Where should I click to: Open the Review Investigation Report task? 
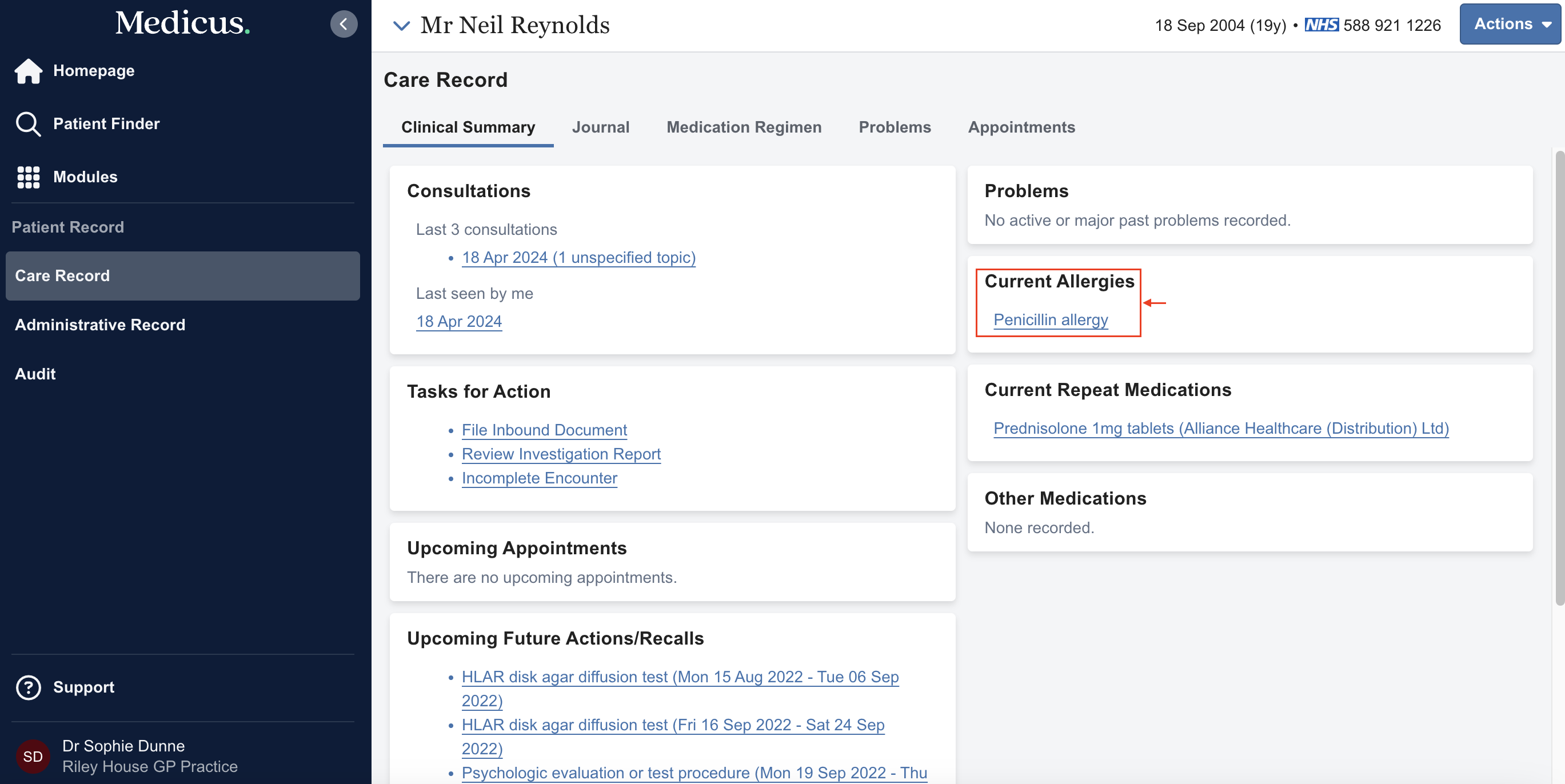point(561,454)
